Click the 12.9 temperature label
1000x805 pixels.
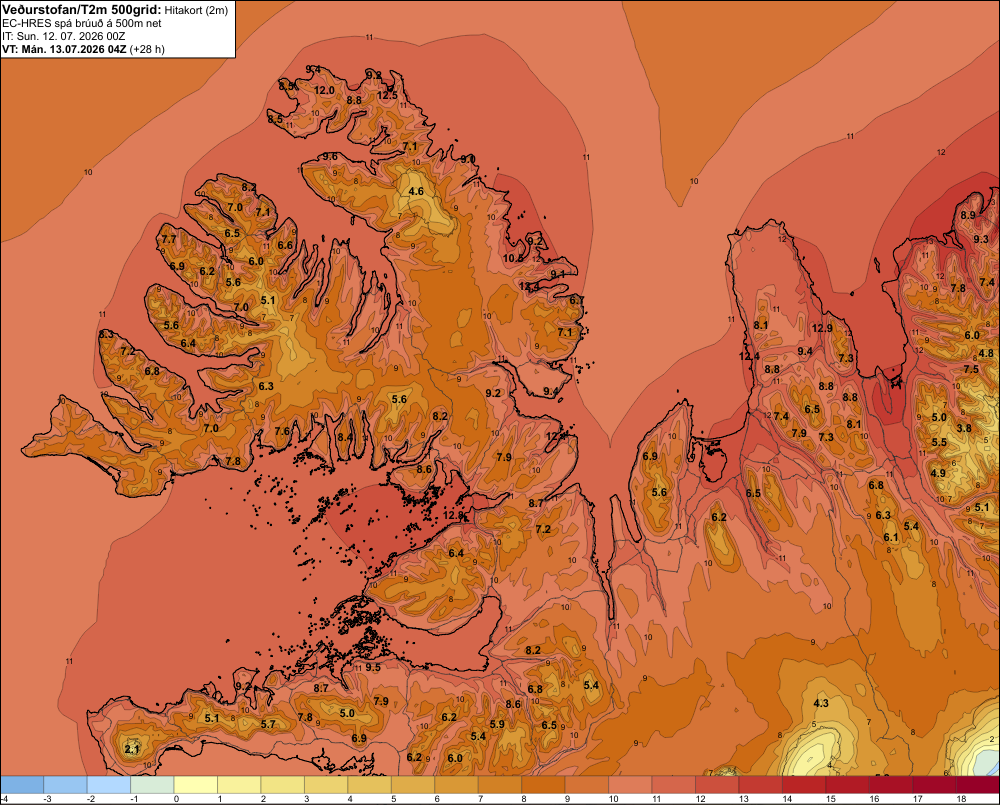(x=822, y=328)
